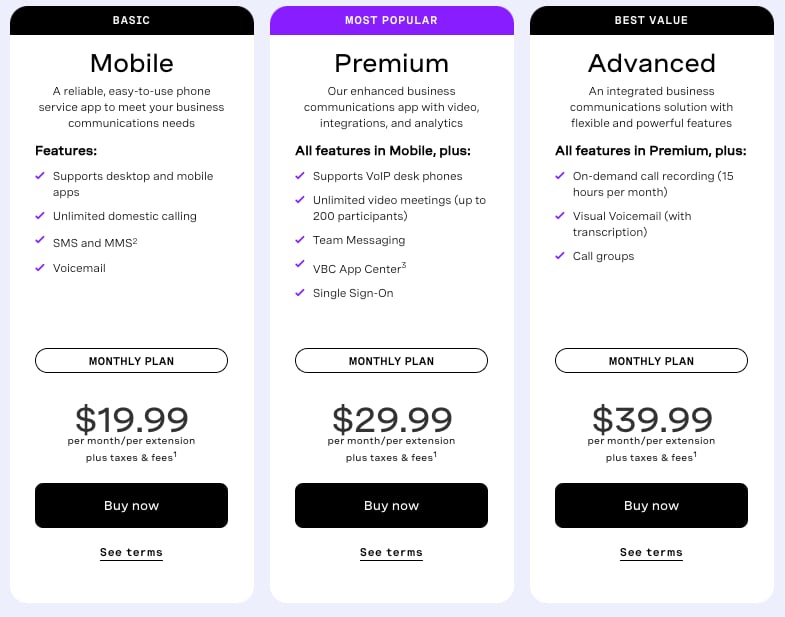Open See terms under Advanced plan
Screen dimensions: 785x617
point(651,552)
